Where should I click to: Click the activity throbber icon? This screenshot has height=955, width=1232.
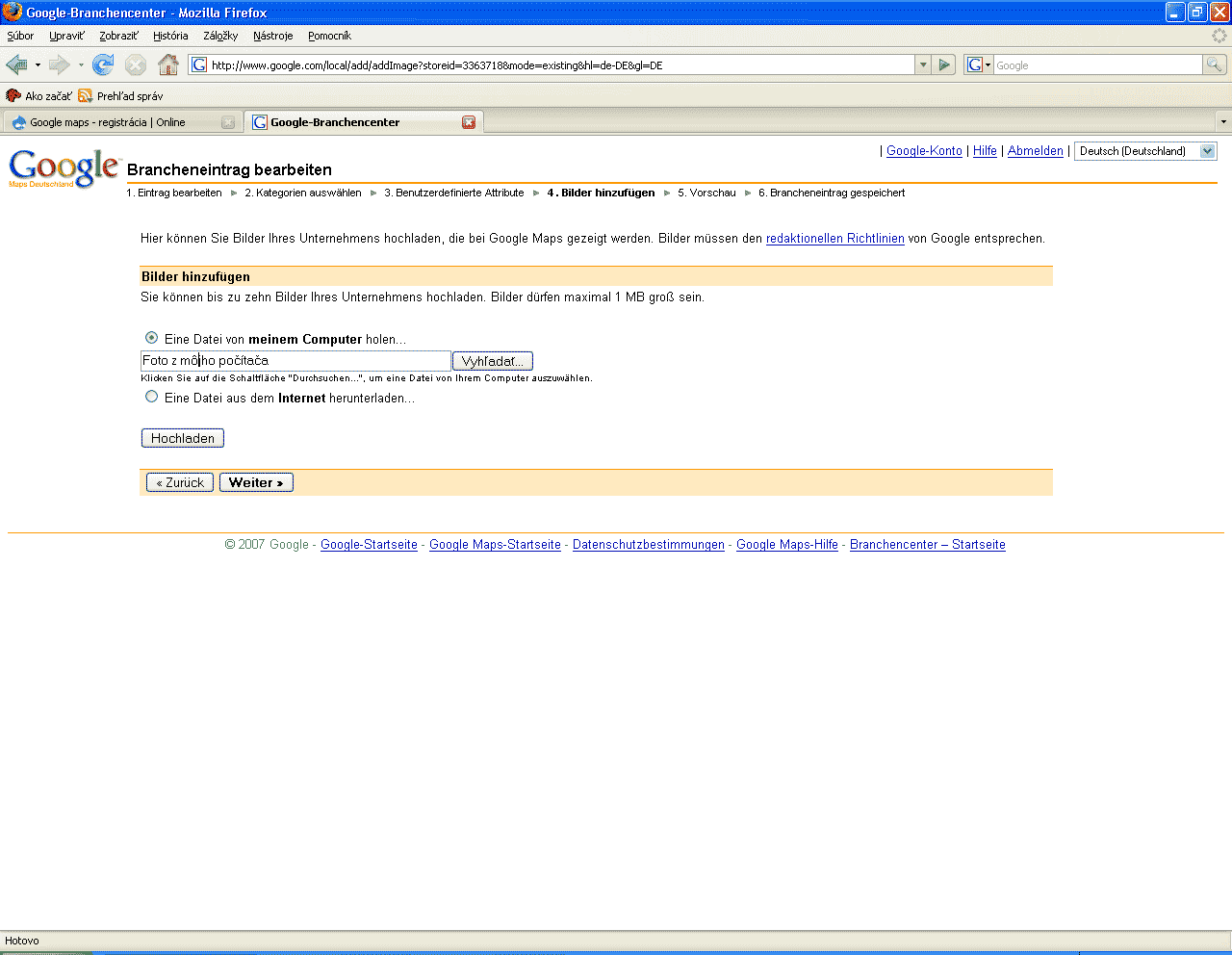click(x=1219, y=36)
